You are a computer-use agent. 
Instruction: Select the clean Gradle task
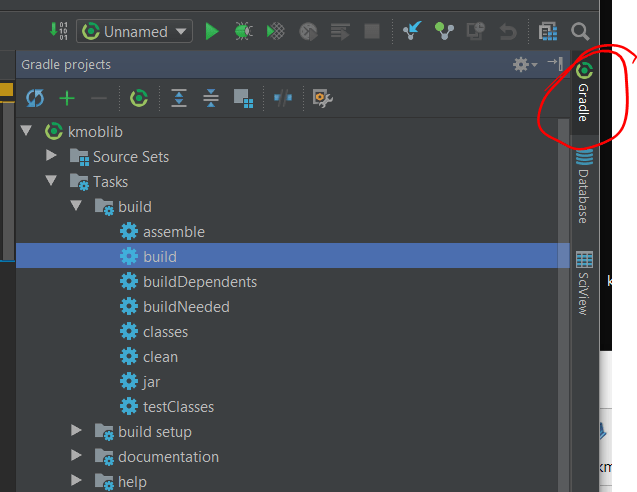click(160, 357)
